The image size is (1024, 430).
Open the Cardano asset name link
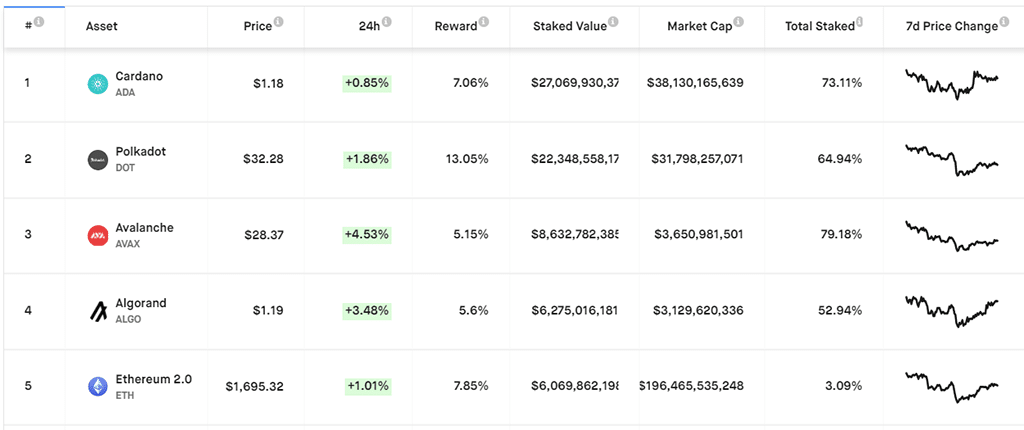pos(139,76)
